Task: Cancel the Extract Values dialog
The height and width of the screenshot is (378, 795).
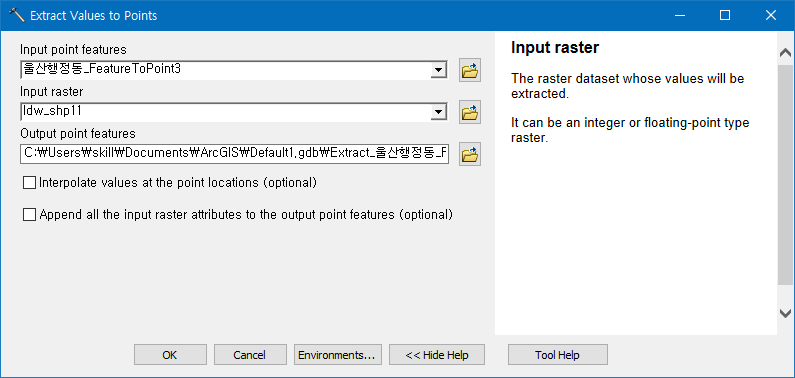Action: 249,355
